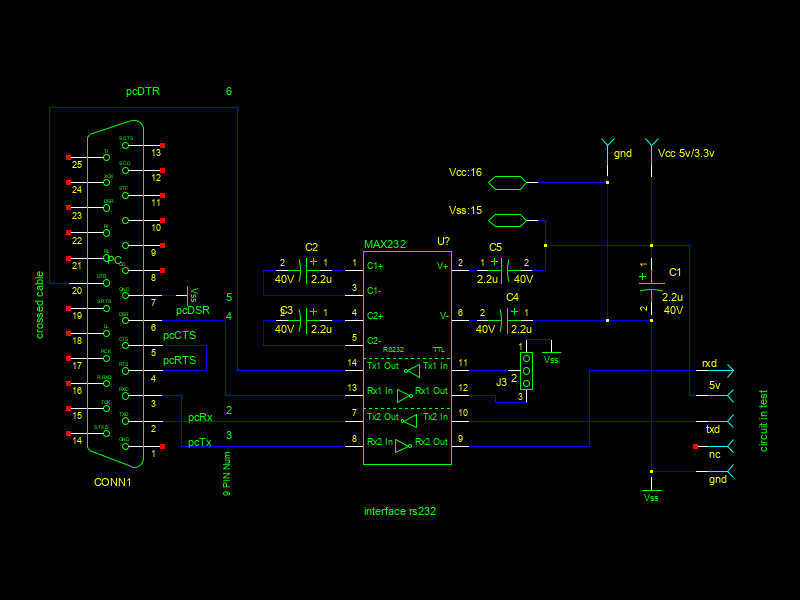
Task: Select the pcDTR net label
Action: [x=143, y=91]
